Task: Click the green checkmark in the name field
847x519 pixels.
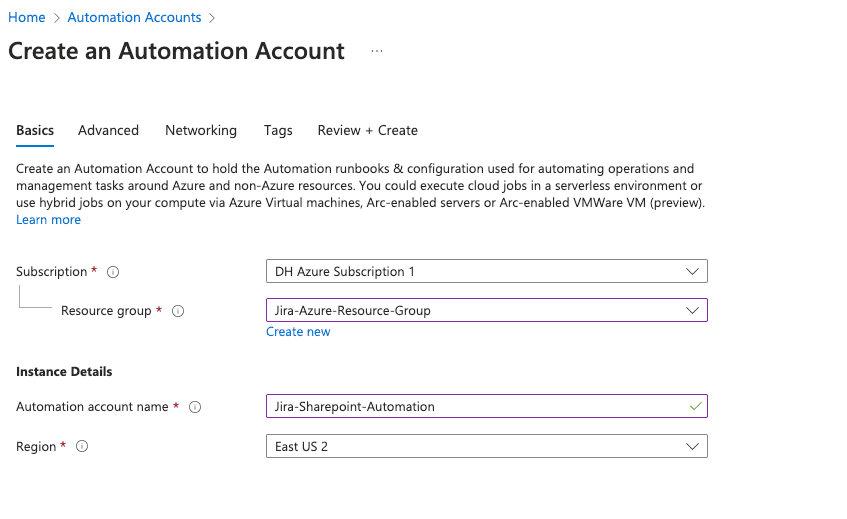Action: coord(696,406)
